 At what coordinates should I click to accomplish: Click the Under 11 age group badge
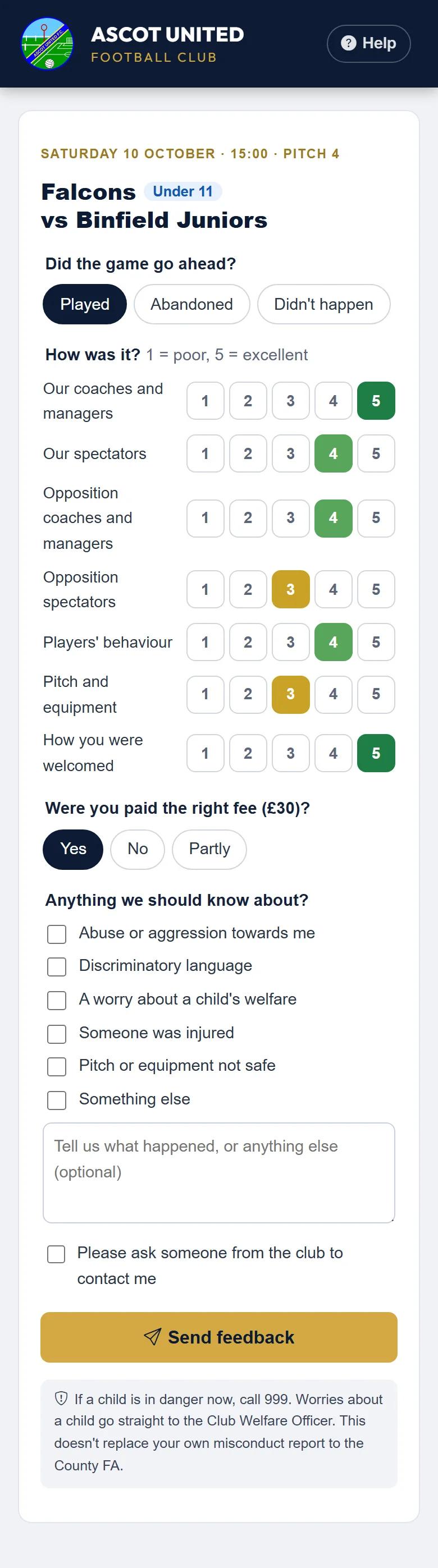point(182,191)
